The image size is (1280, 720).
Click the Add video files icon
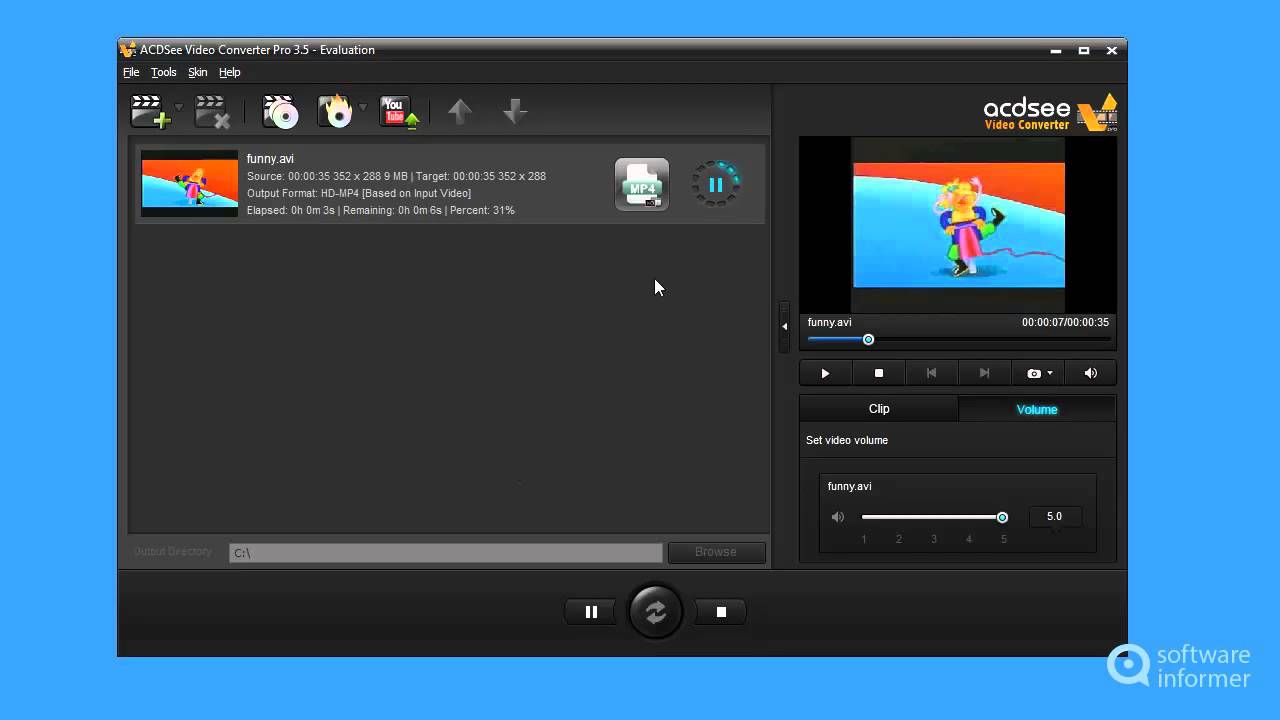150,110
